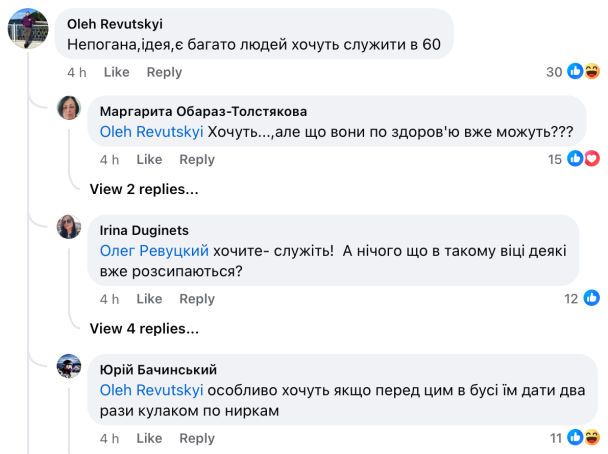Viewport: 608px width, 454px height.
Task: Click the 4 h timestamp on Oleh's comment
Action: pyautogui.click(x=78, y=72)
